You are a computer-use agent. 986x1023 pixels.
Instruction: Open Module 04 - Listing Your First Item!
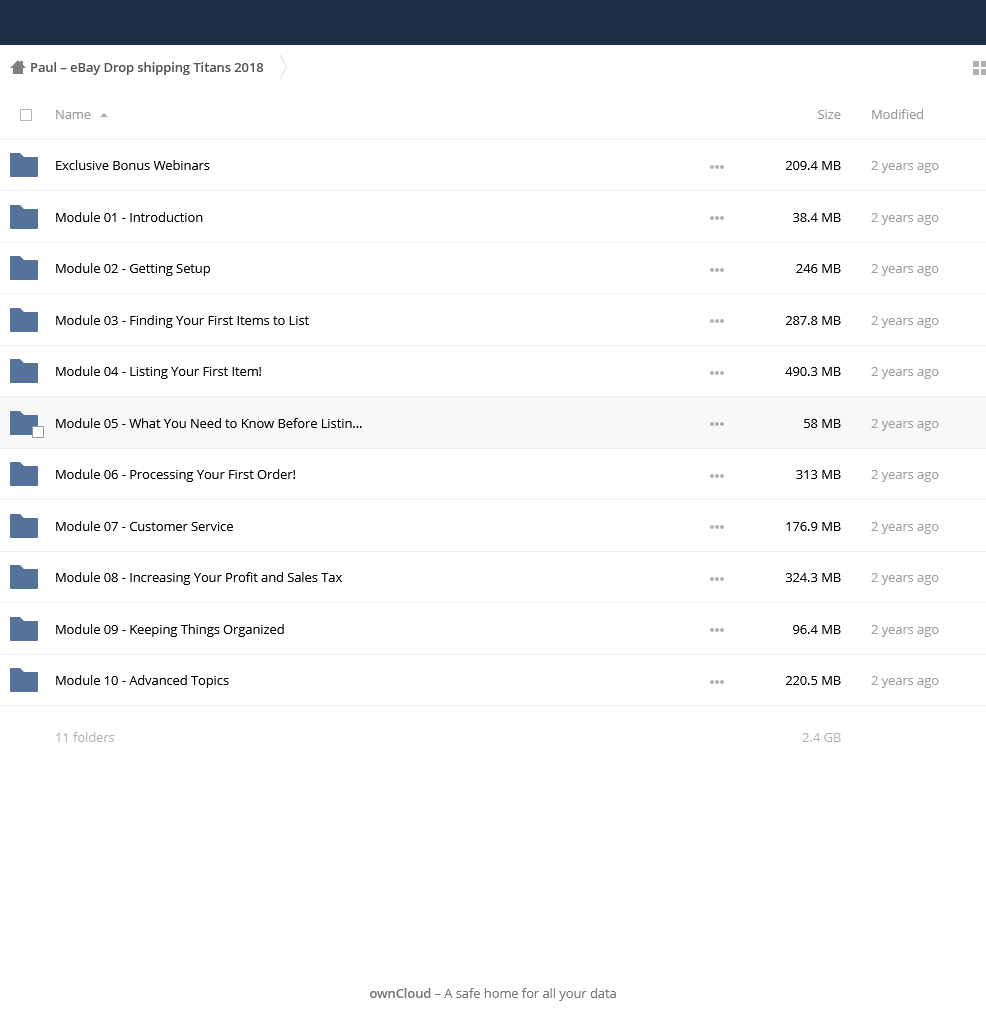click(x=159, y=371)
